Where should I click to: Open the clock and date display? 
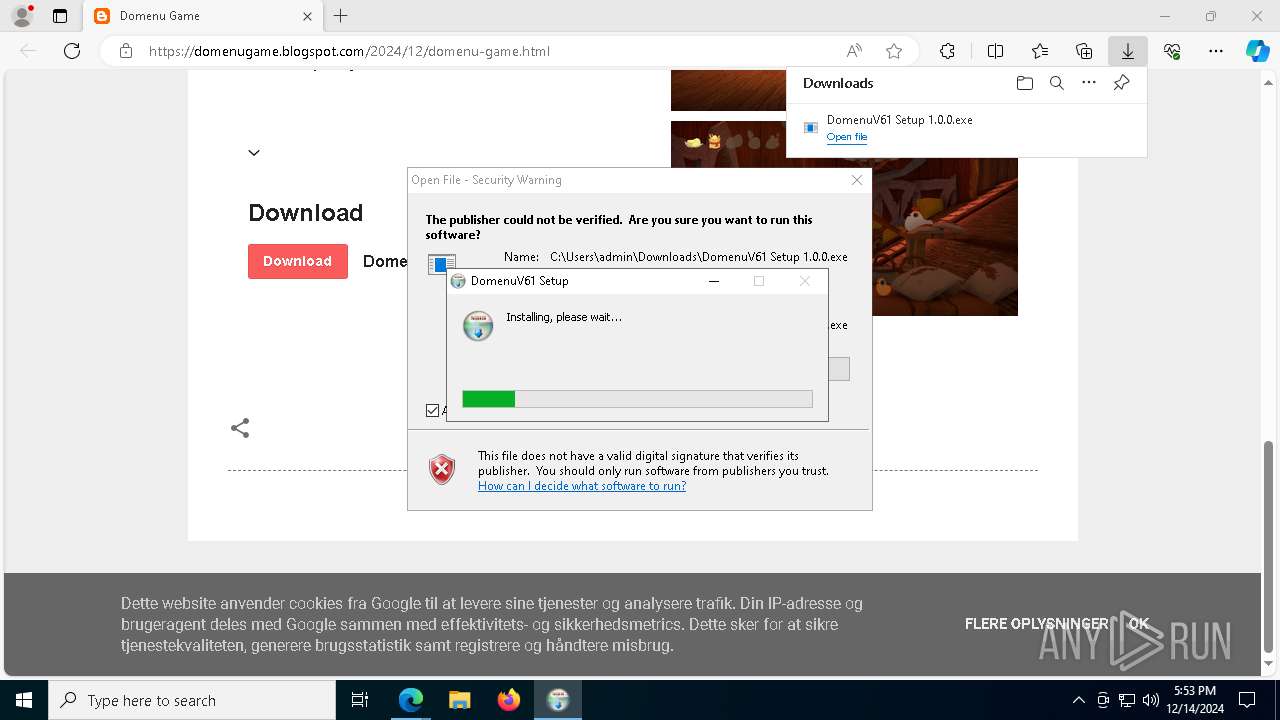[x=1195, y=700]
